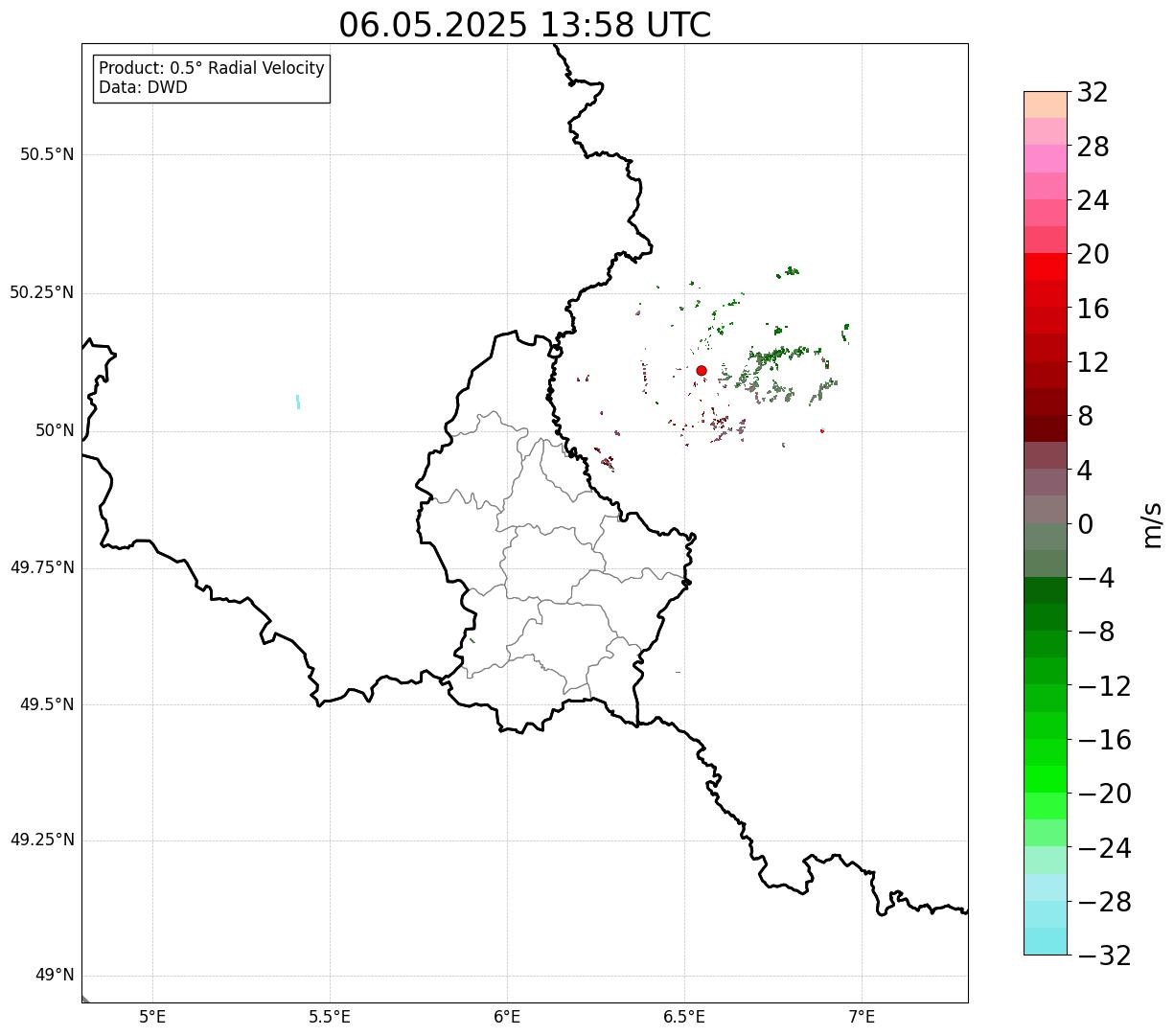Click the colorbar tick label '−20'
This screenshot has height=1036, width=1174.
[x=1104, y=794]
